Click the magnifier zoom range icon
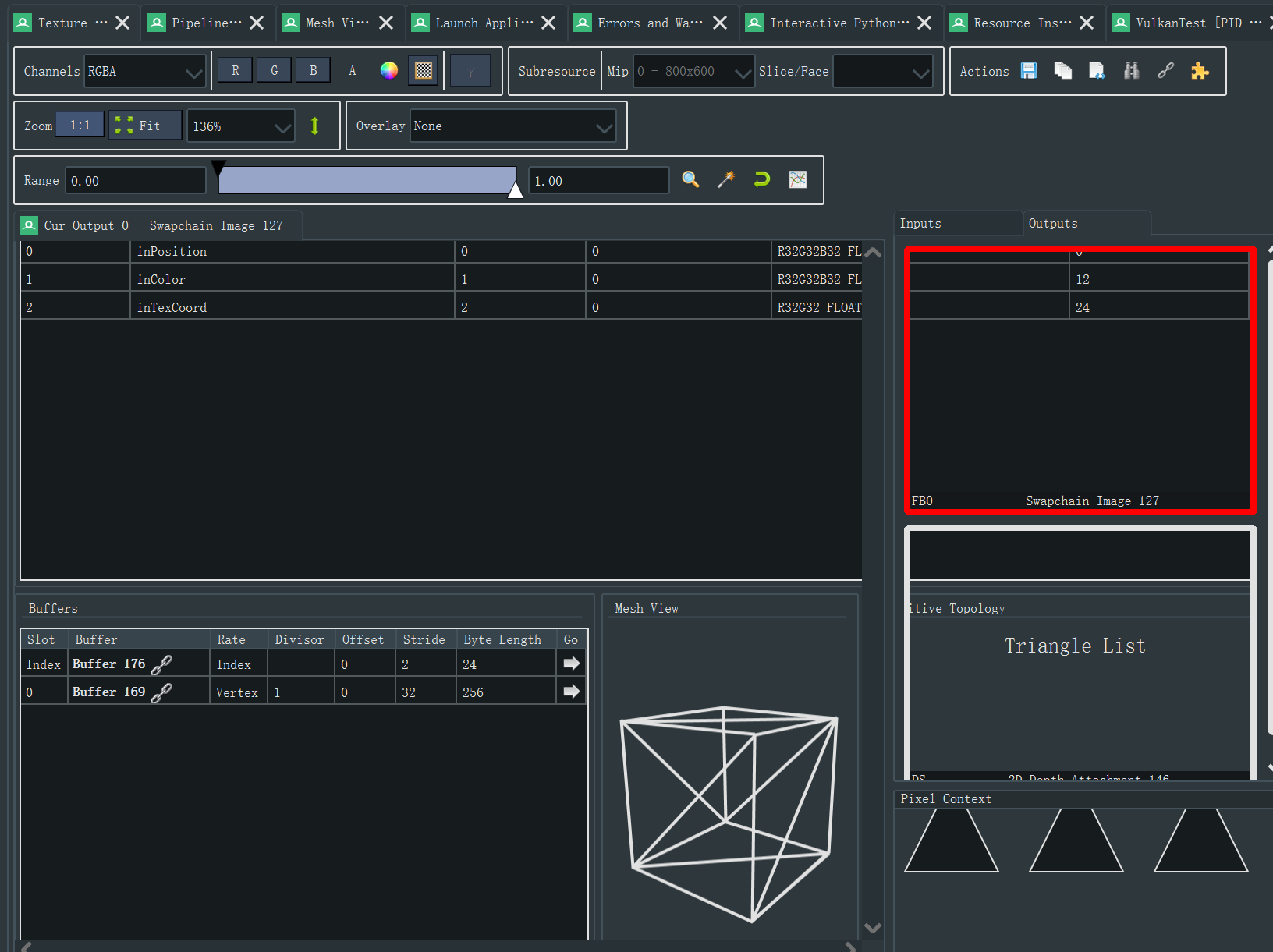The height and width of the screenshot is (952, 1273). pyautogui.click(x=690, y=179)
